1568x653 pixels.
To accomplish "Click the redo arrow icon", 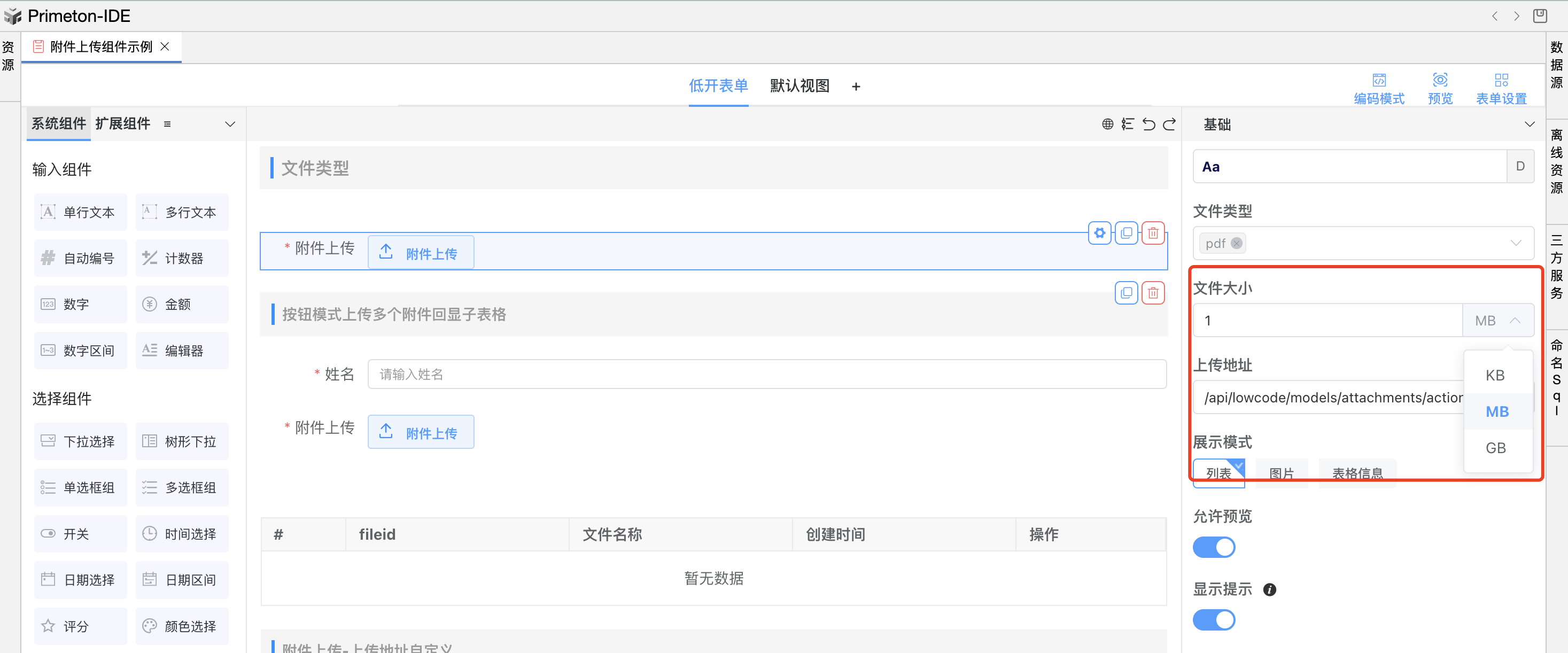I will click(x=1169, y=124).
